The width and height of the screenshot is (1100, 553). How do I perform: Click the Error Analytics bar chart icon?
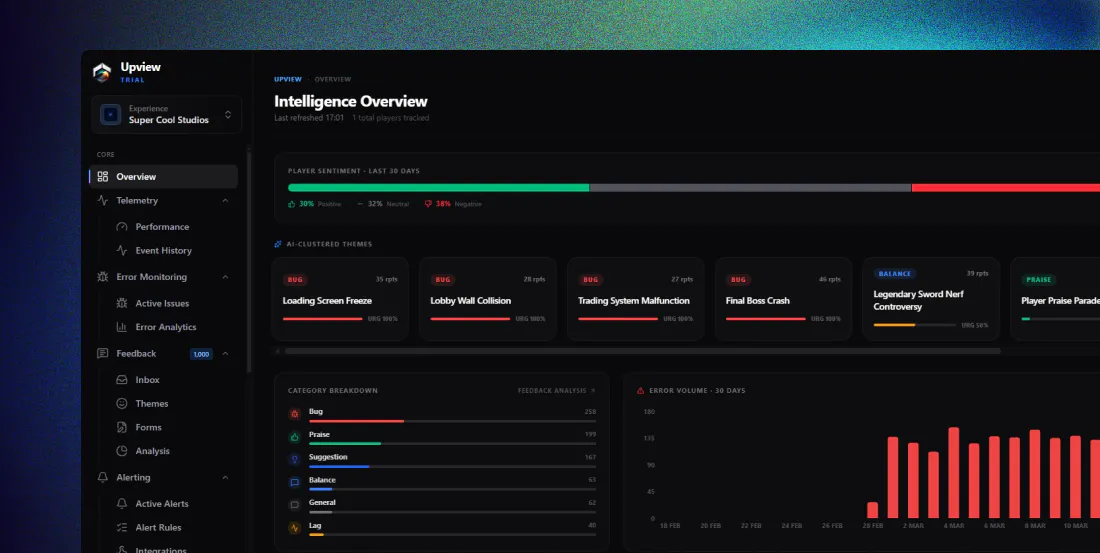[x=122, y=327]
